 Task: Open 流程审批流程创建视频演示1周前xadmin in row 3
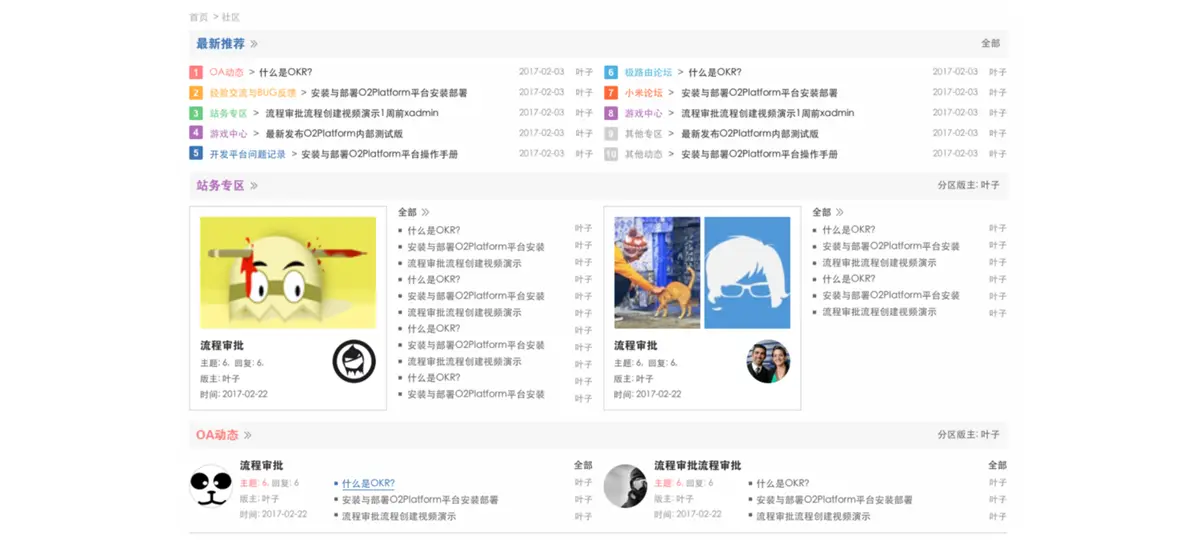point(352,113)
